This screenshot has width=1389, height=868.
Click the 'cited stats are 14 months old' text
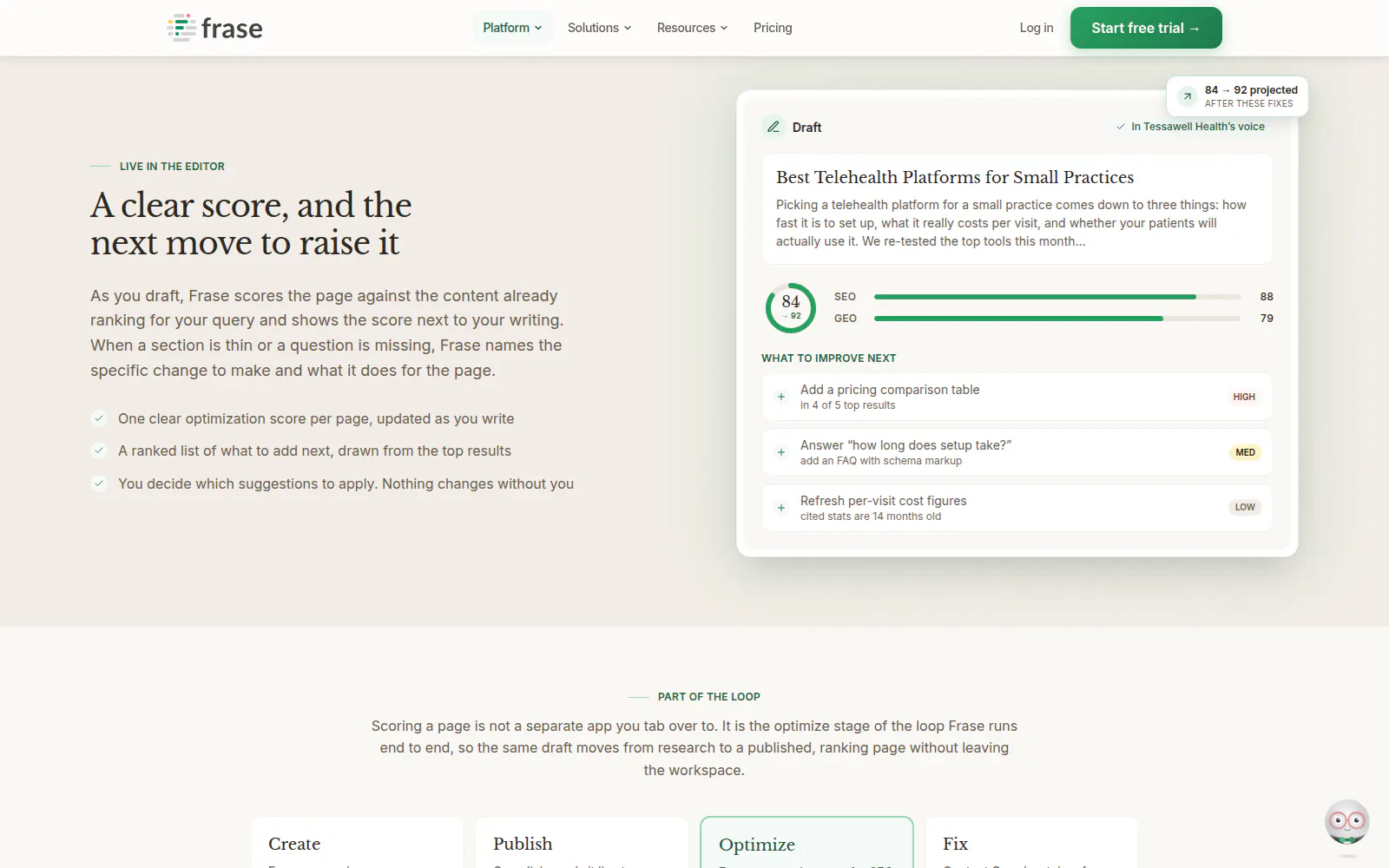[x=871, y=516]
